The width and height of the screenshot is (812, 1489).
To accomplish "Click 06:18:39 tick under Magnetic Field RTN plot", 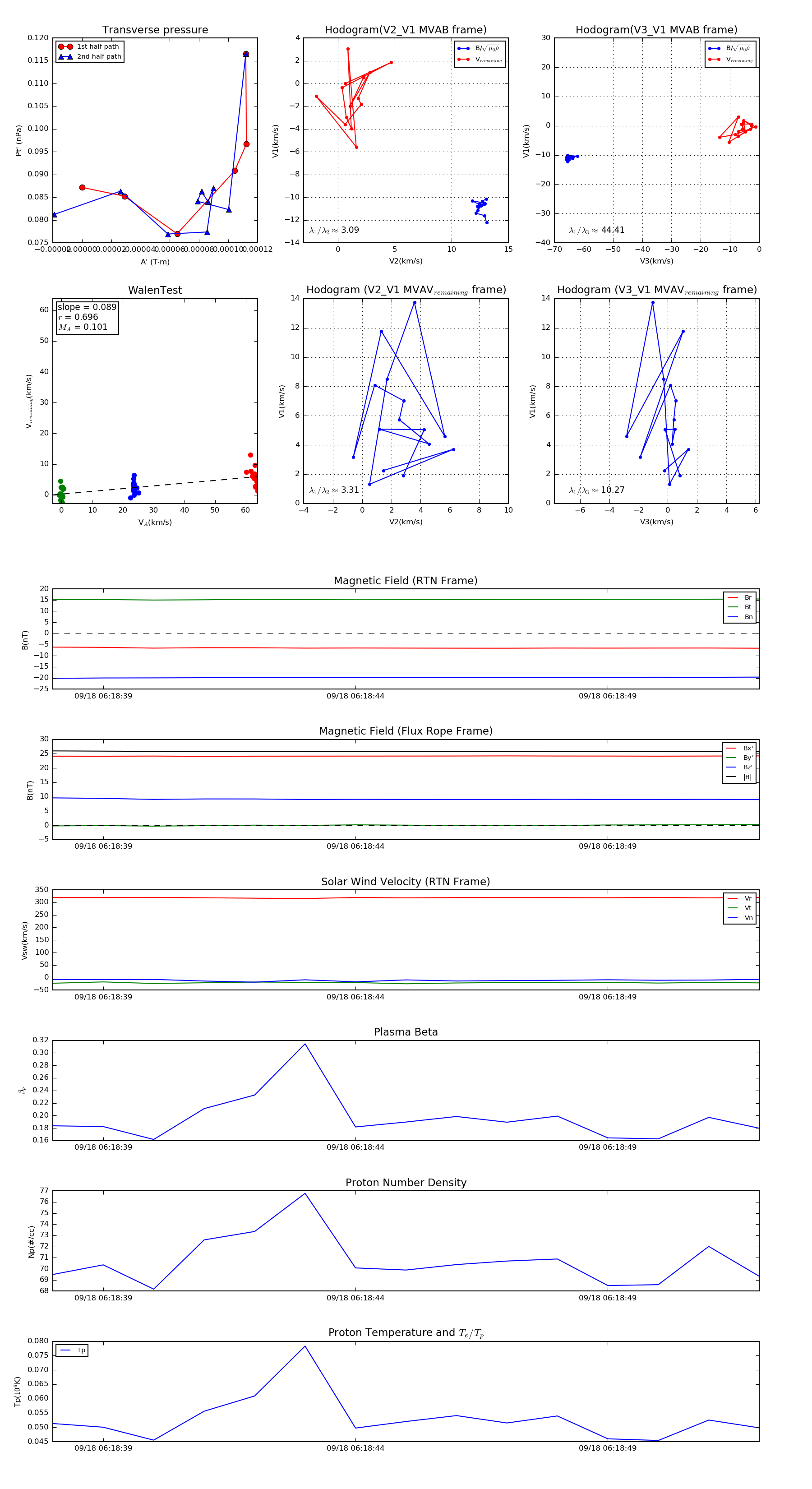I will (x=103, y=696).
